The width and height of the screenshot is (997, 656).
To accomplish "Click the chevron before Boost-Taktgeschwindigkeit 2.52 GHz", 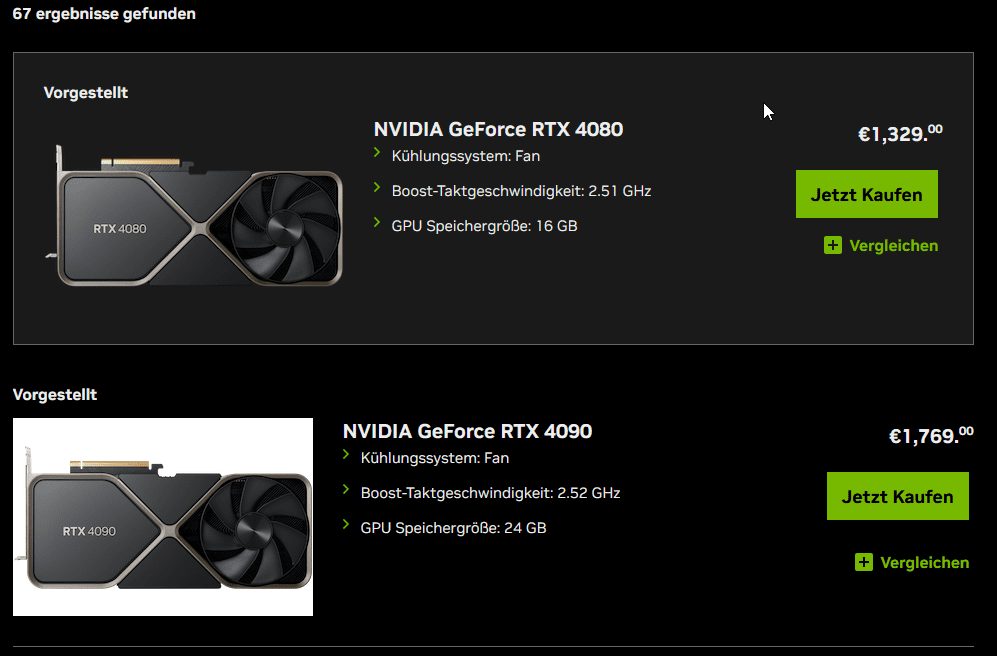I will coord(346,490).
